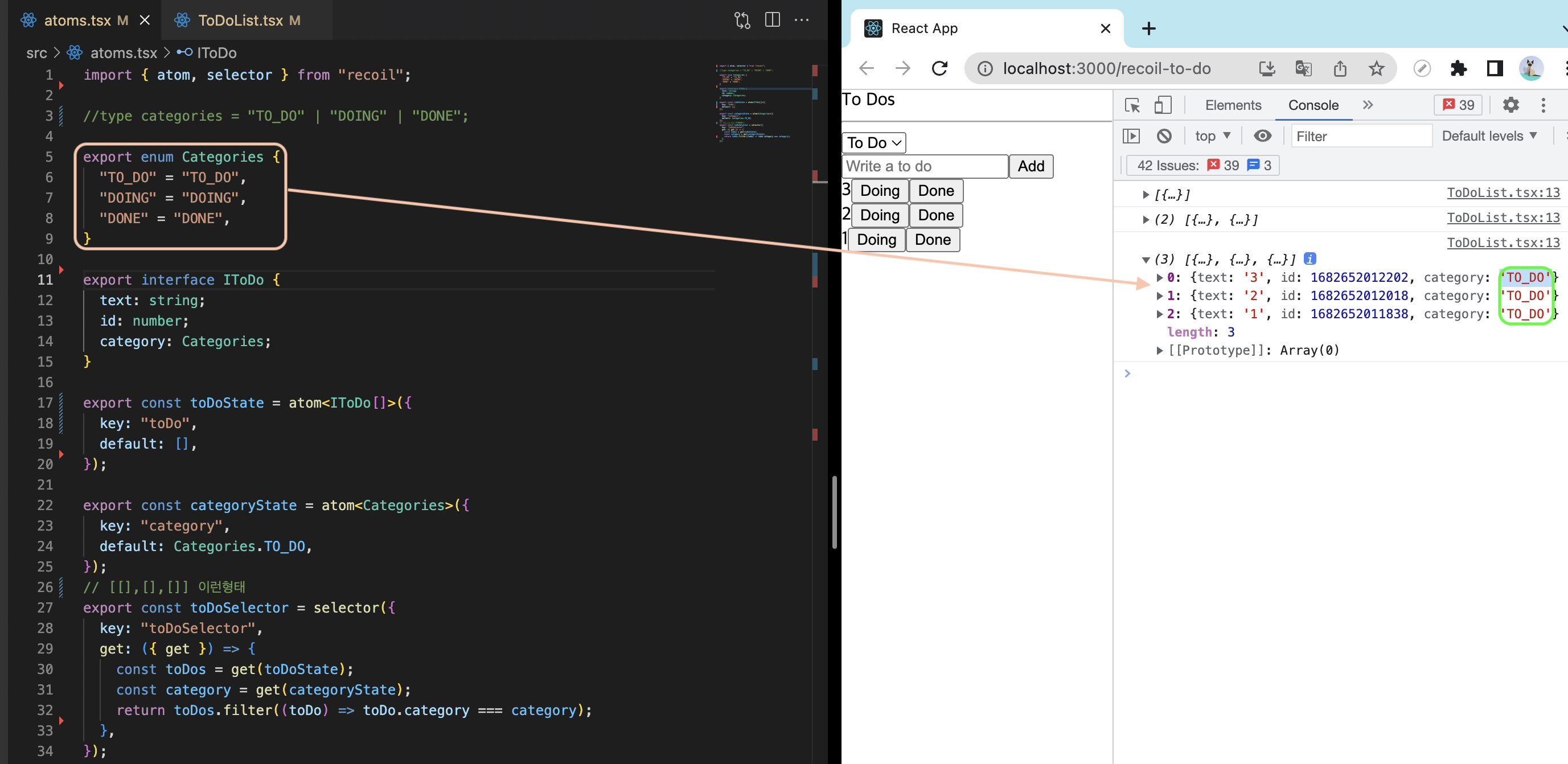The image size is (1568, 764).
Task: Click the editor vertical scrollbar thumb
Action: coord(834,511)
